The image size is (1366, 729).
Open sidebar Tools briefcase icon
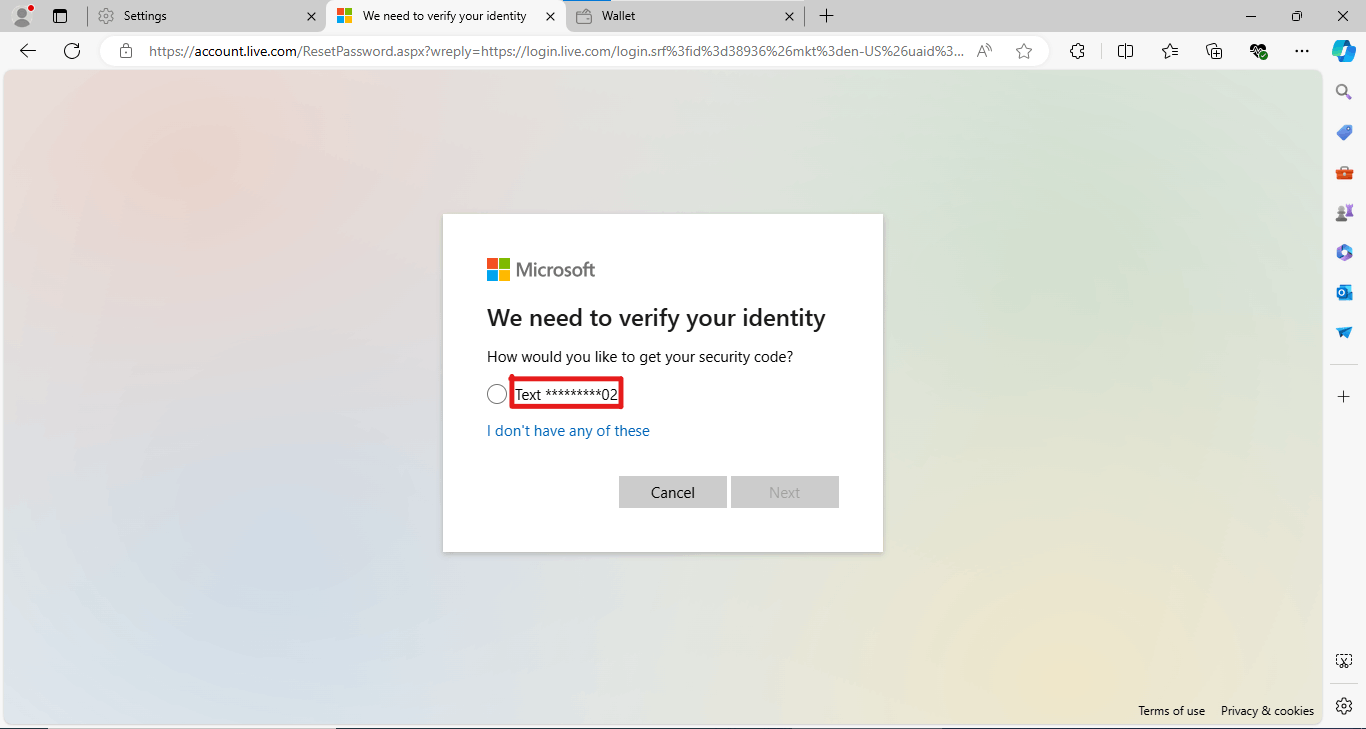click(x=1344, y=173)
